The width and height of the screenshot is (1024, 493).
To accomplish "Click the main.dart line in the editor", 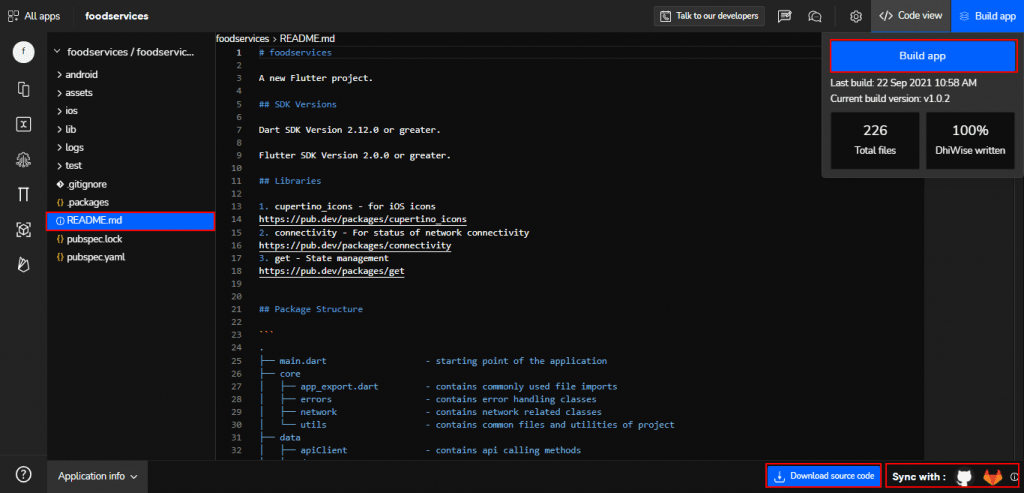I will click(434, 361).
